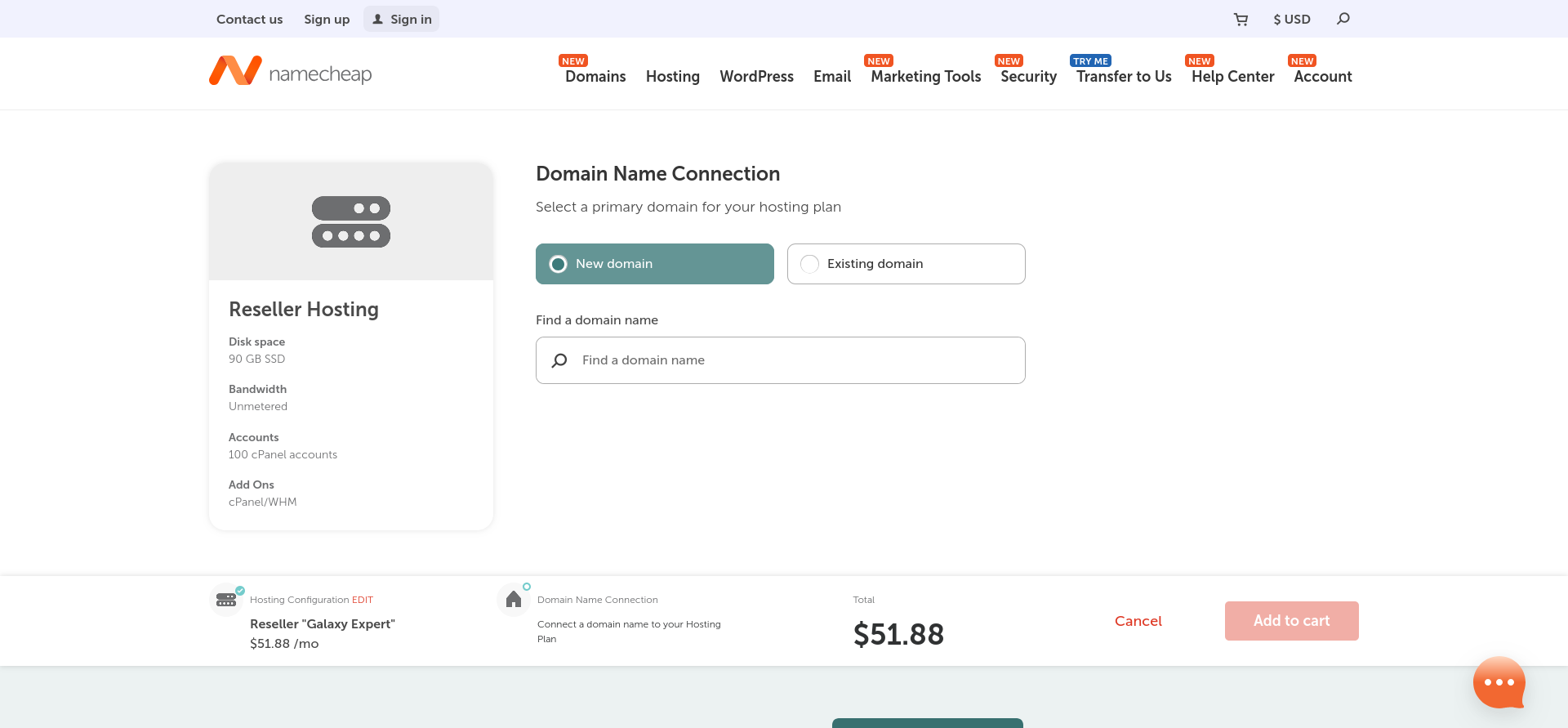Click the Add to cart button
This screenshot has width=1568, height=728.
1292,621
